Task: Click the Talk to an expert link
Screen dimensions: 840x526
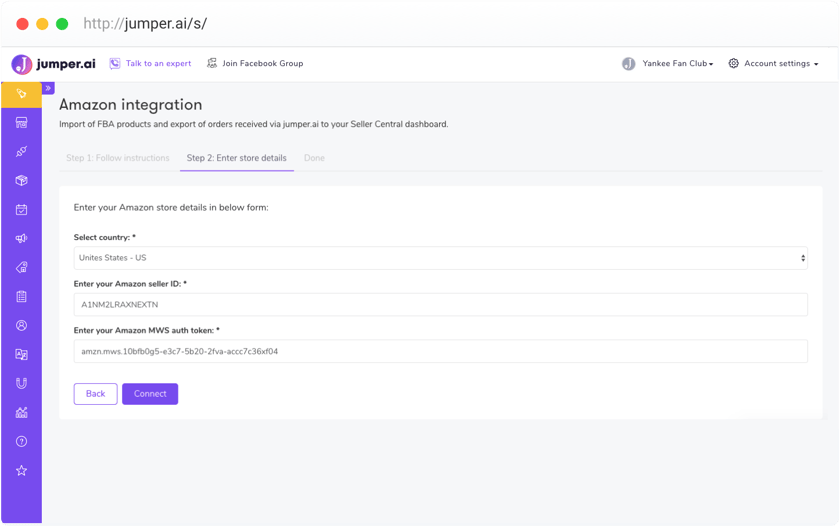Action: click(150, 64)
